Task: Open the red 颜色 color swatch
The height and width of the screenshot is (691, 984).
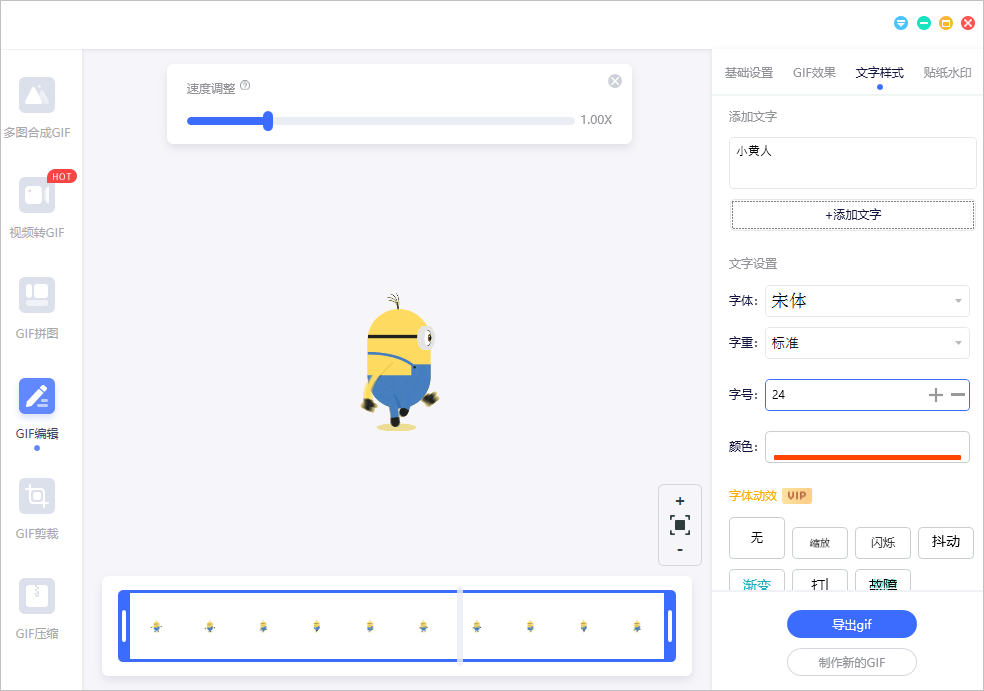Action: coord(867,447)
